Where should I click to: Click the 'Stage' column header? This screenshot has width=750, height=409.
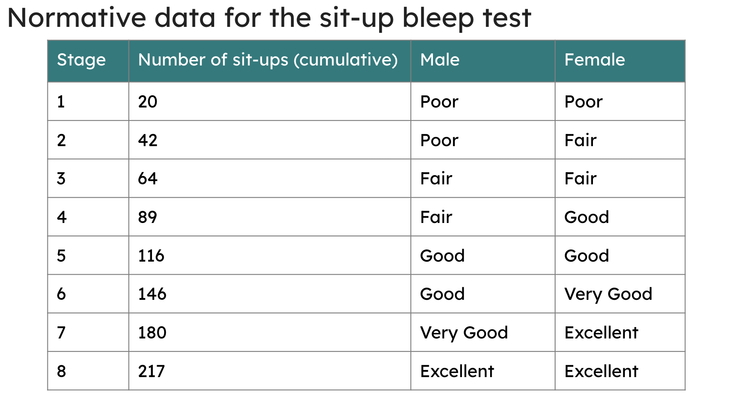pyautogui.click(x=81, y=60)
